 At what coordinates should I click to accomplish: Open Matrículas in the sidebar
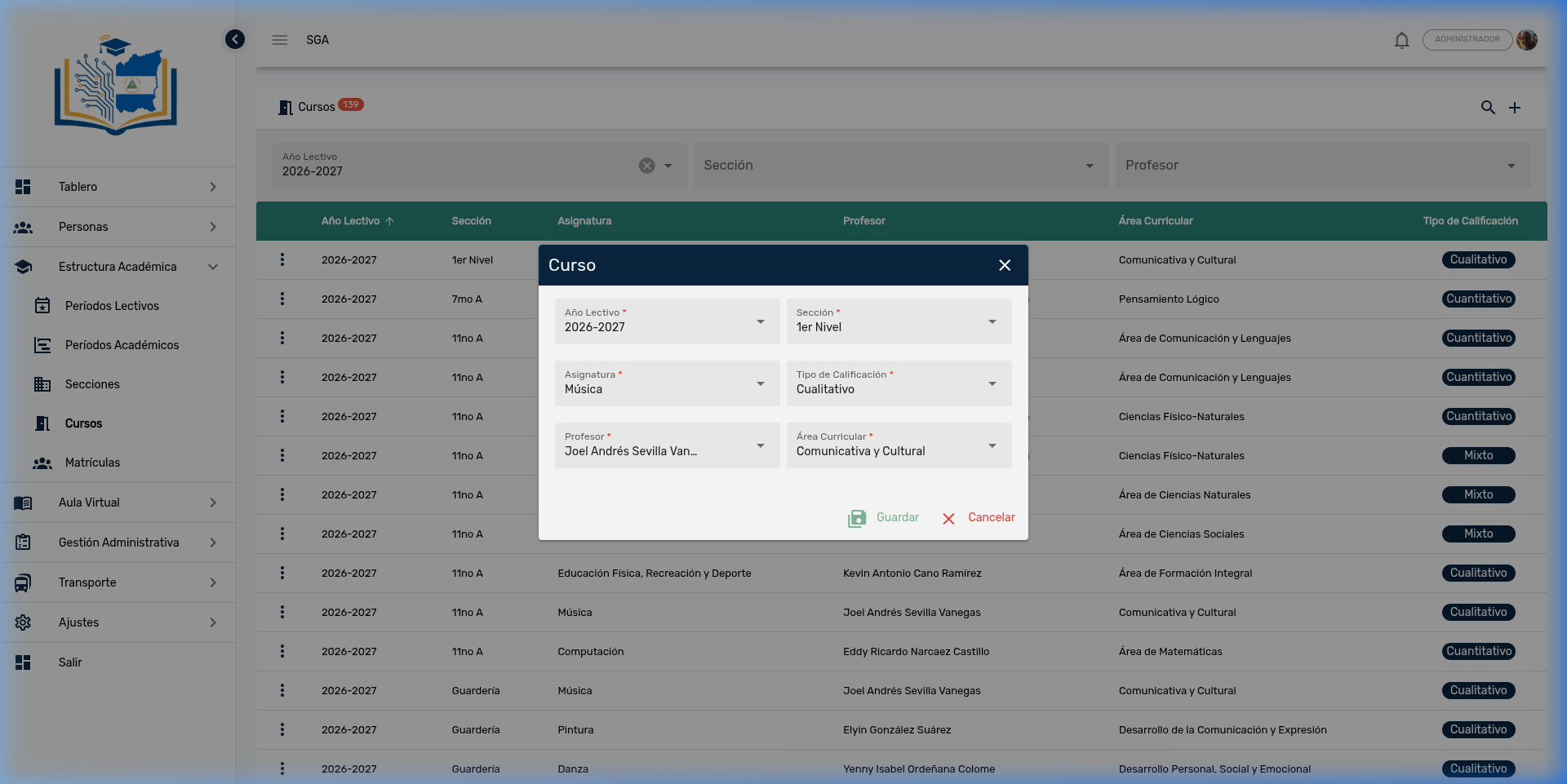pos(92,463)
